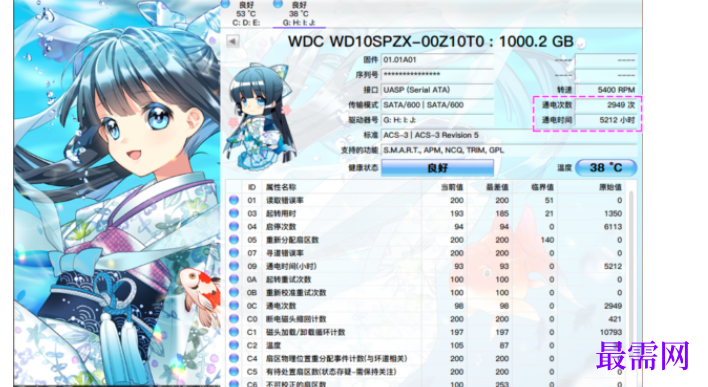Click status orb for attribute 05 重新分配扇区数
This screenshot has height=387, width=708.
pos(234,240)
